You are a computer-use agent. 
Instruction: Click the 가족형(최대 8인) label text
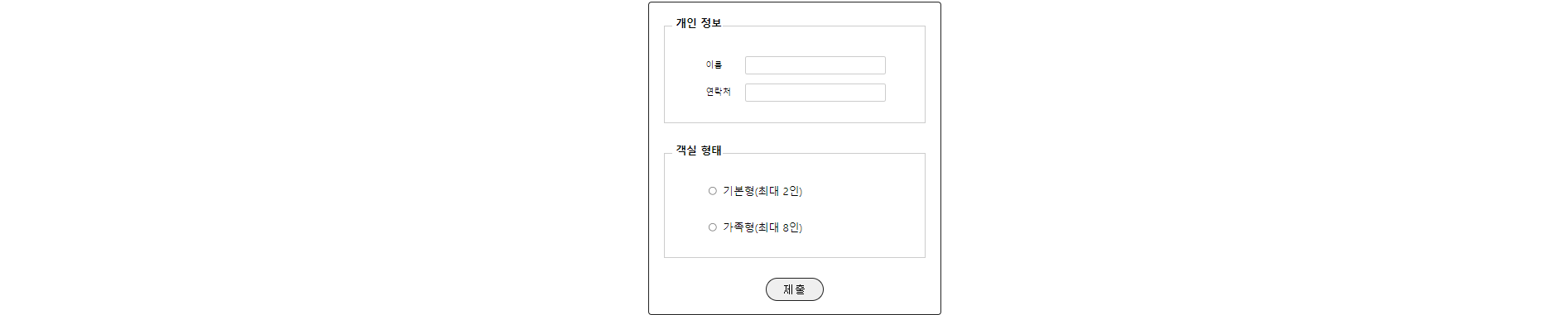[x=762, y=227]
